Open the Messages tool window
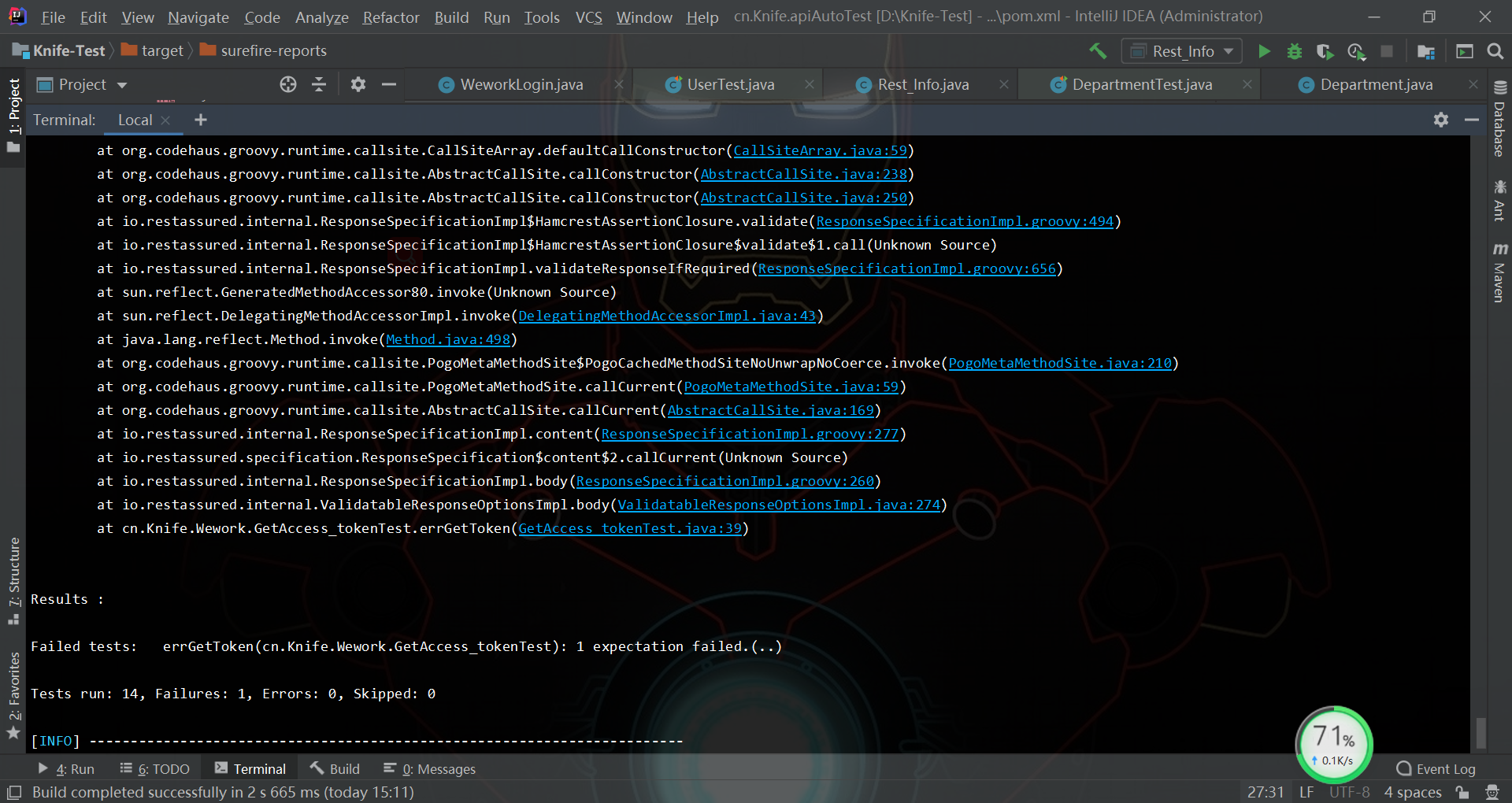Image resolution: width=1512 pixels, height=803 pixels. 429,768
